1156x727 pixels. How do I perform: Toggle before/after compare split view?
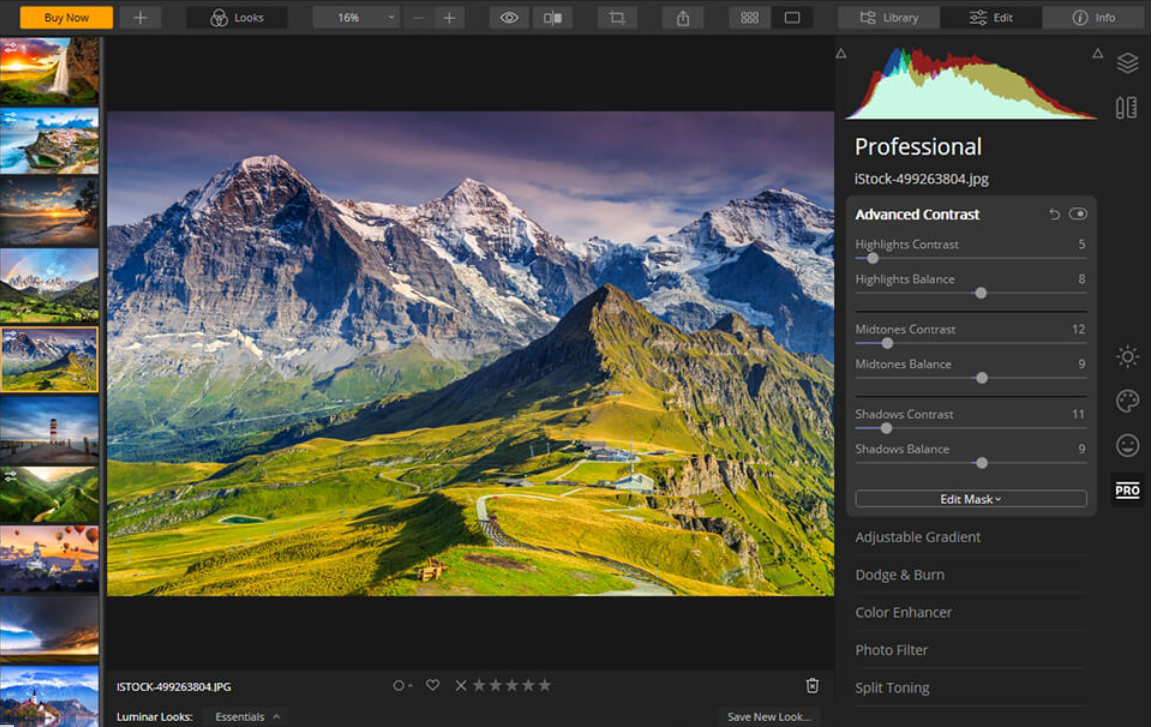pos(552,18)
